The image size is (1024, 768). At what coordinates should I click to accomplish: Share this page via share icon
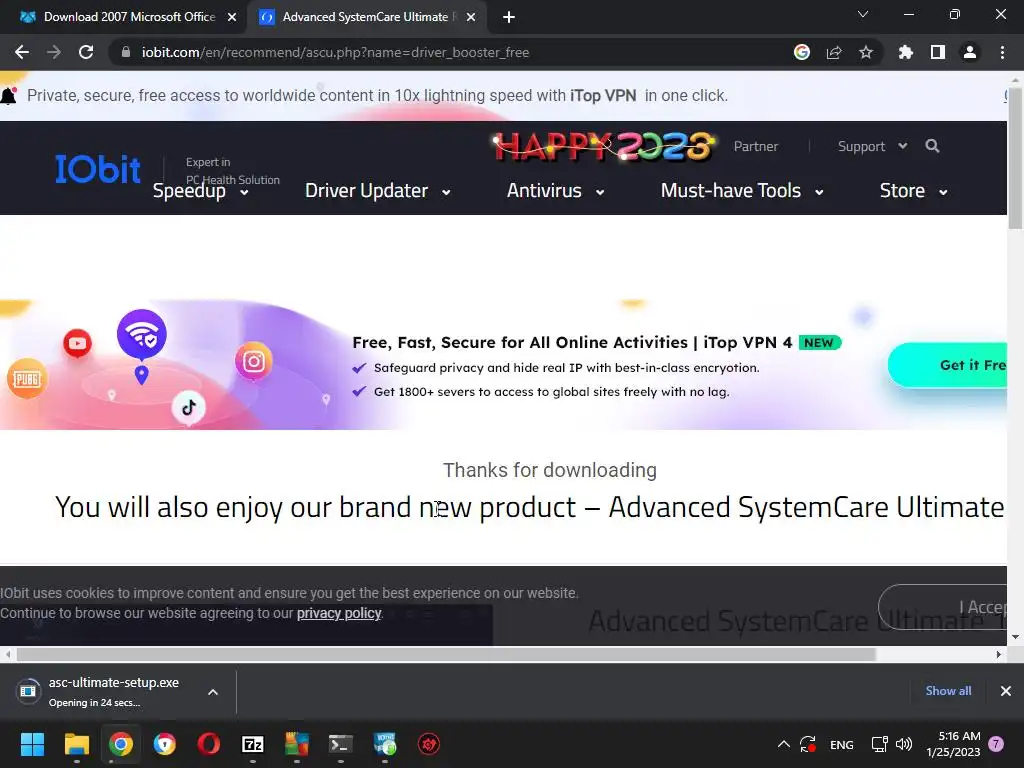pyautogui.click(x=834, y=52)
